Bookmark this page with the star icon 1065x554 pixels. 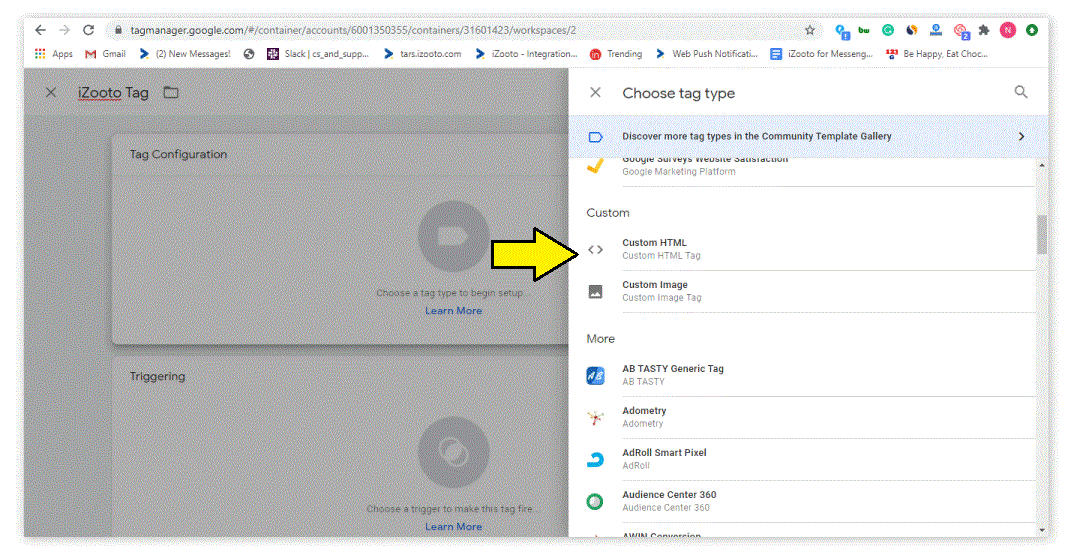coord(810,30)
